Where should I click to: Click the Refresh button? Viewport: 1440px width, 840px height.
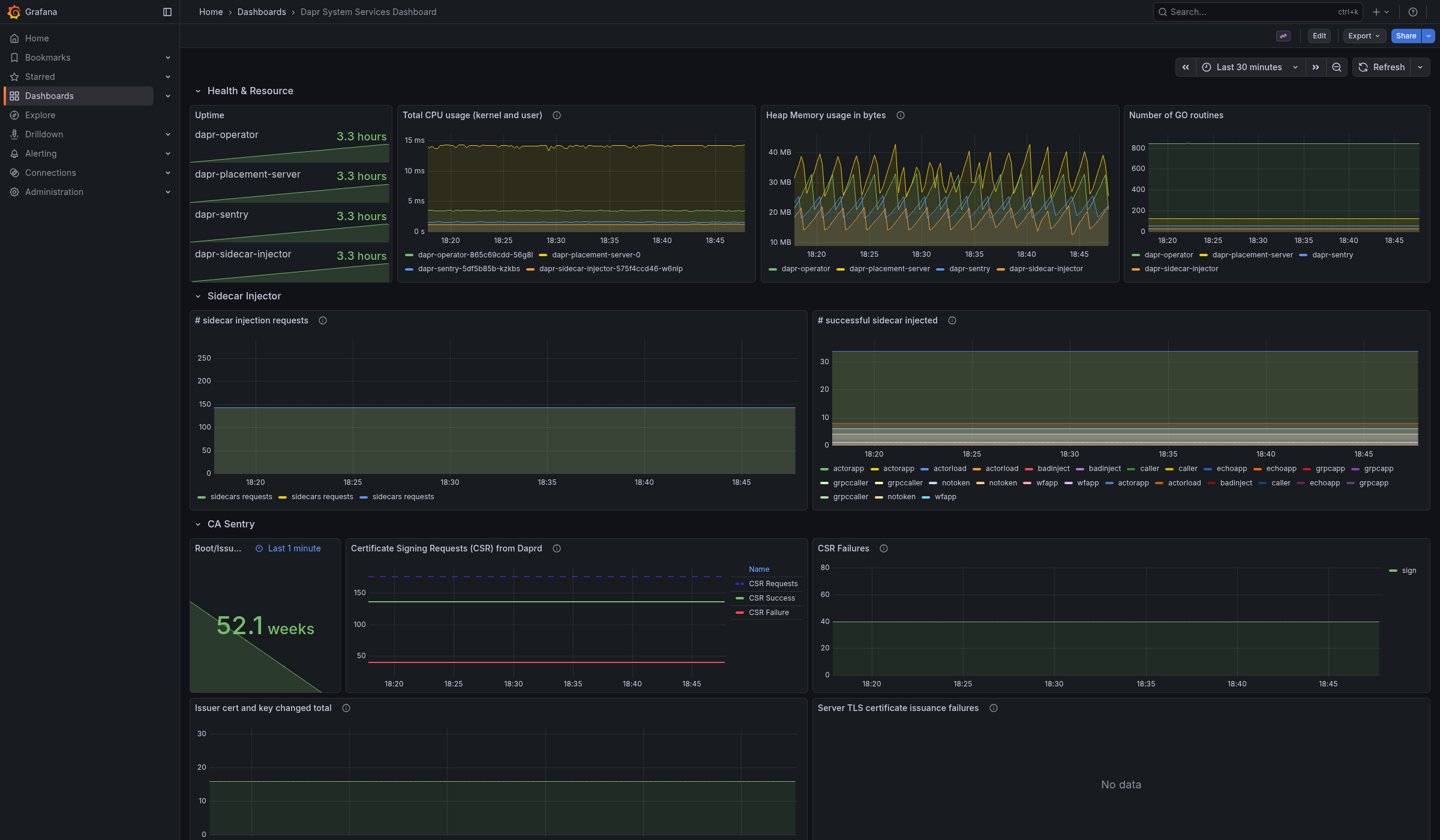(1382, 67)
